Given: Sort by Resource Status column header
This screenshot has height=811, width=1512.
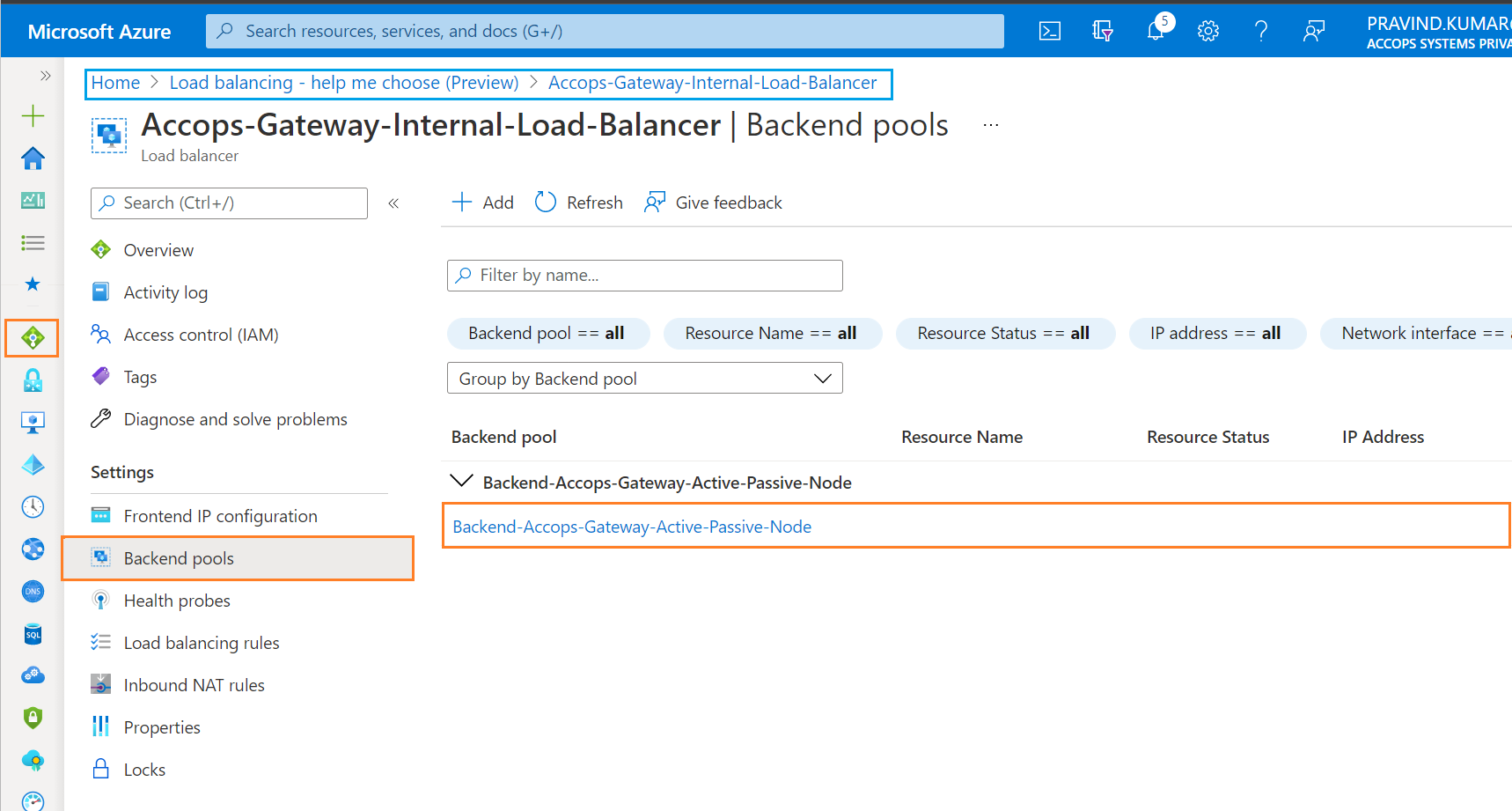Looking at the screenshot, I should (x=1207, y=437).
